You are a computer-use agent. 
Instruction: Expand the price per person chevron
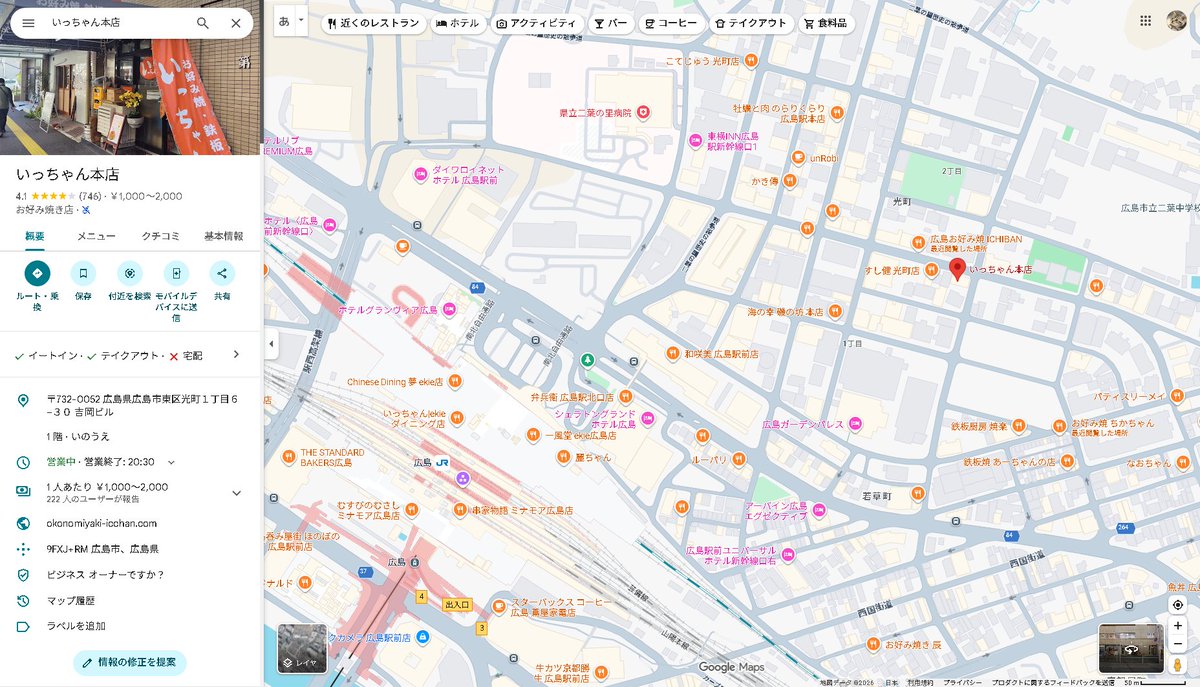coord(236,493)
